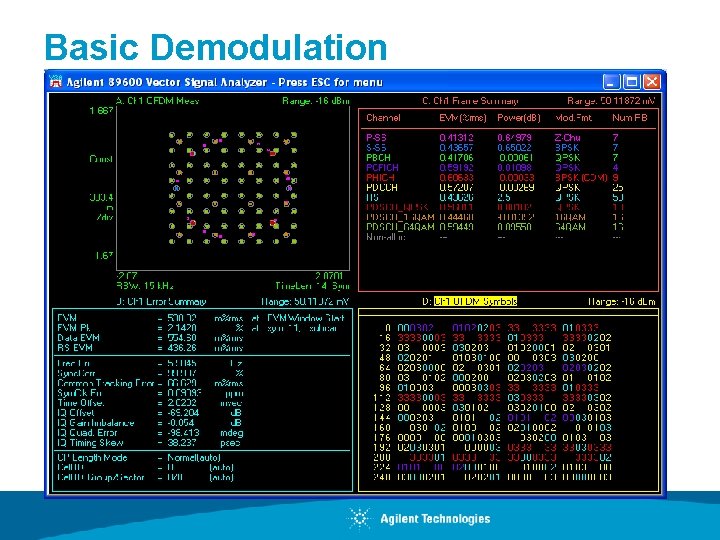
Task: Click the 'Num RB' column header
Action: click(630, 118)
